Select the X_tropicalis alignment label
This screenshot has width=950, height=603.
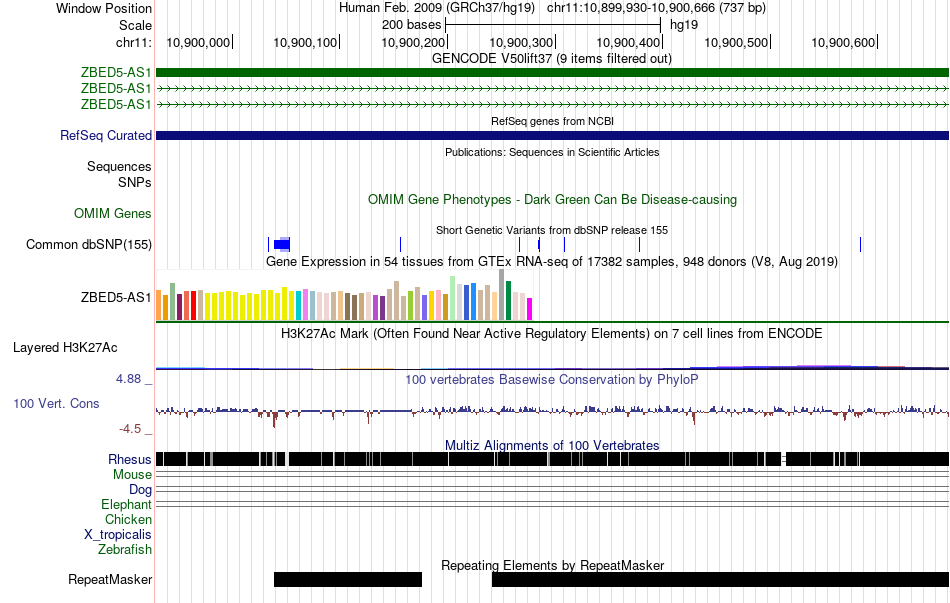pos(118,535)
